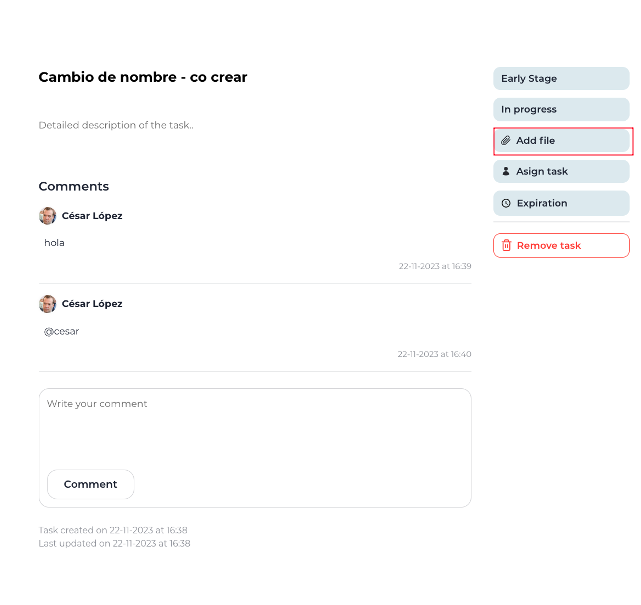Click the César López name above @cesar
Screen dimensions: 641x605
[x=92, y=304]
